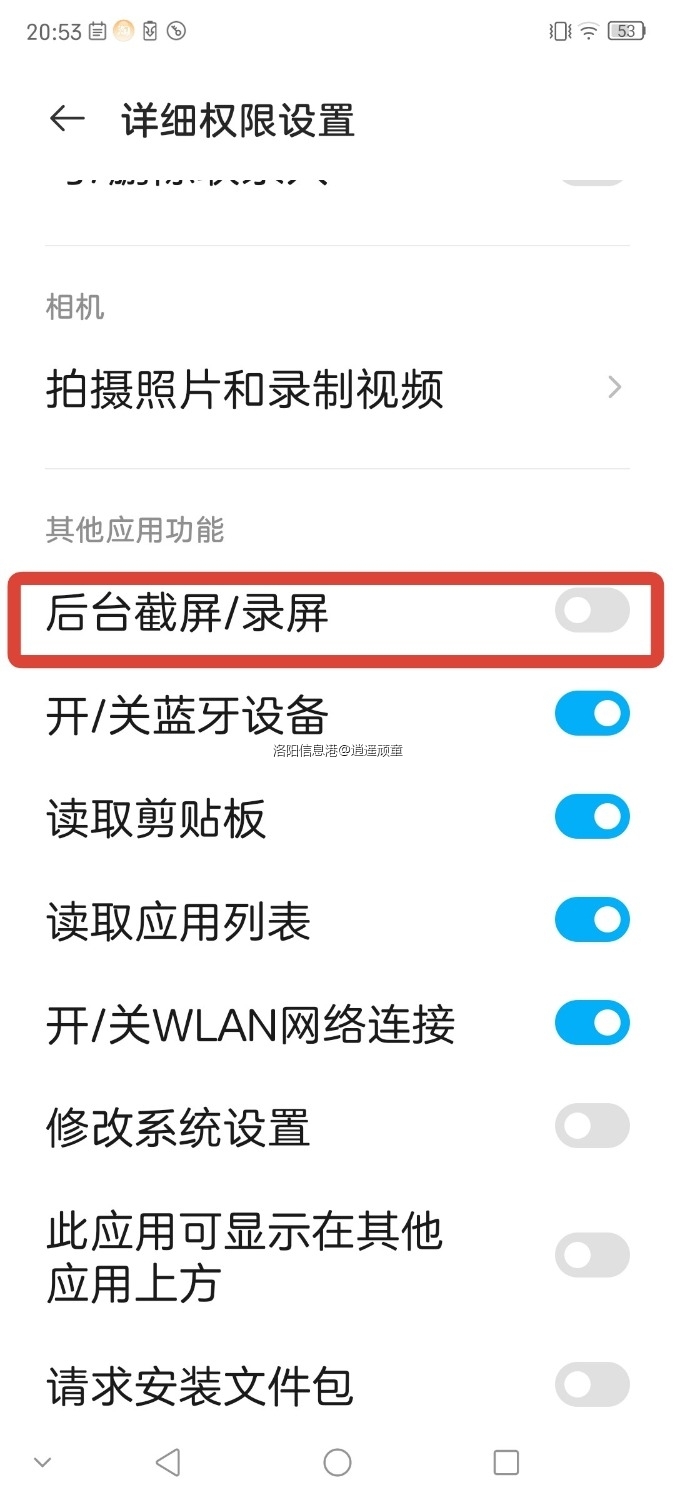This screenshot has height=1500, width=675.
Task: Tap the vibrate mode status icon
Action: click(560, 31)
